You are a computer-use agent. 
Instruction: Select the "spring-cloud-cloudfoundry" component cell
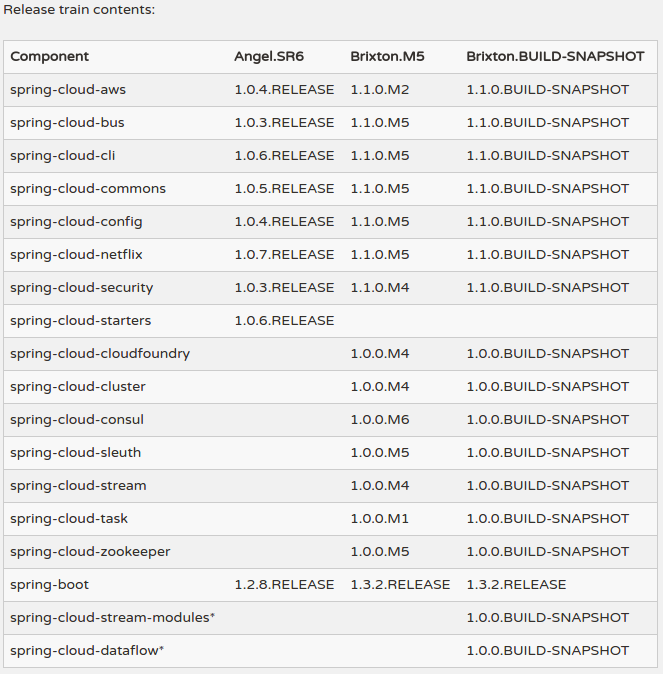[100, 354]
